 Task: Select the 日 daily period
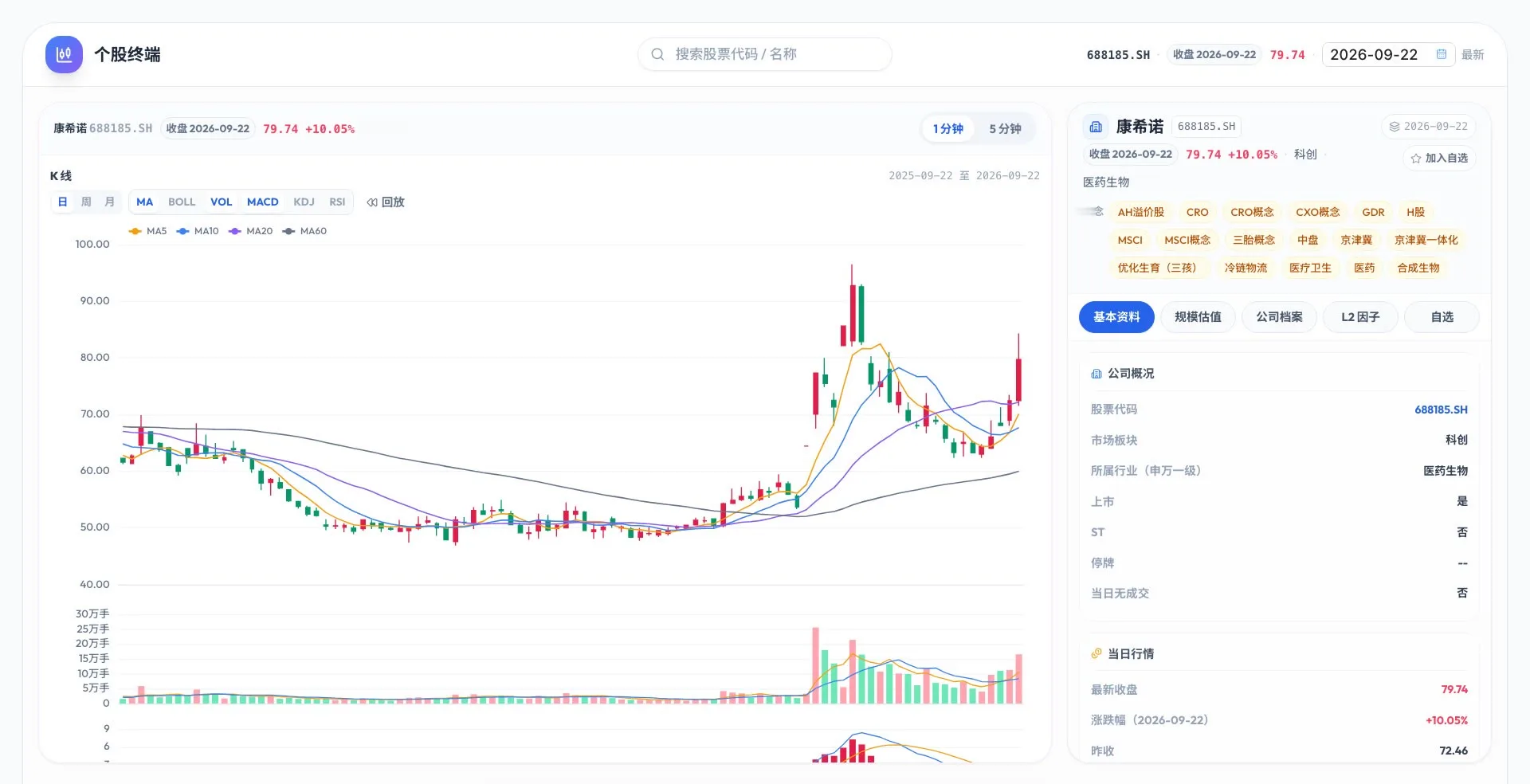click(62, 202)
